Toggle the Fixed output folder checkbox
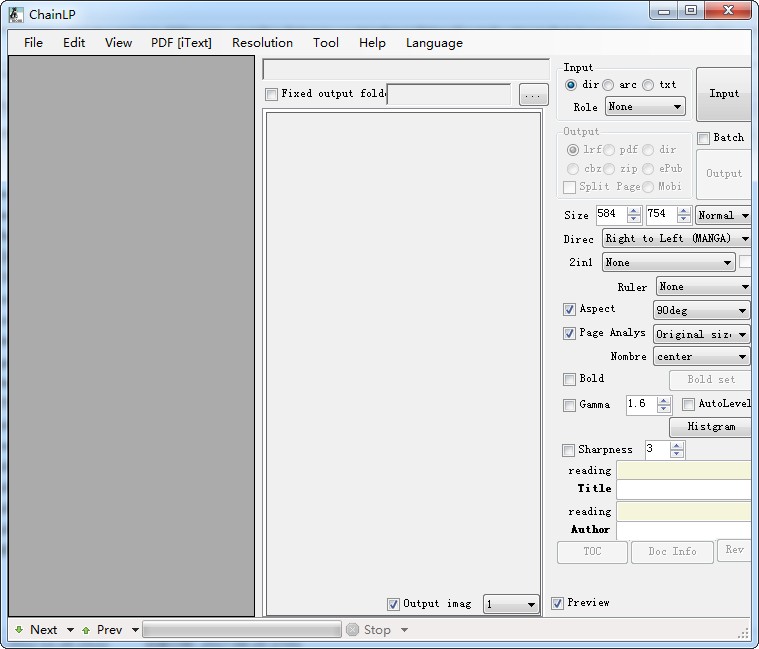 point(272,94)
